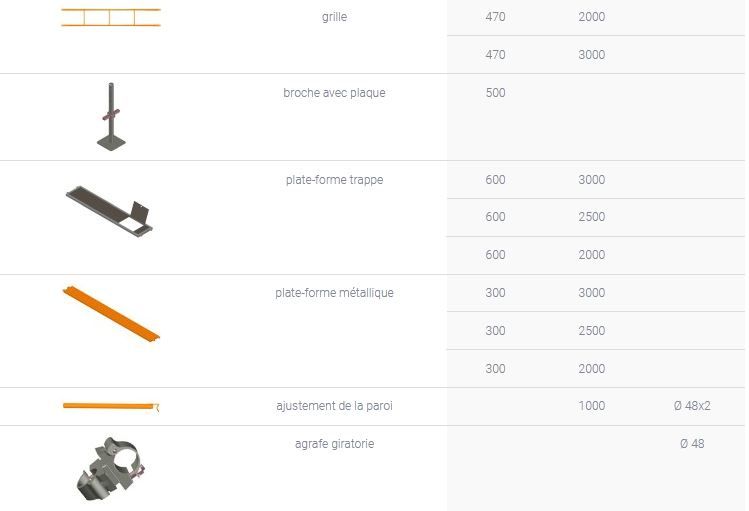Screen dimensions: 749x511
Task: Click the 'grille' product name
Action: coord(334,17)
